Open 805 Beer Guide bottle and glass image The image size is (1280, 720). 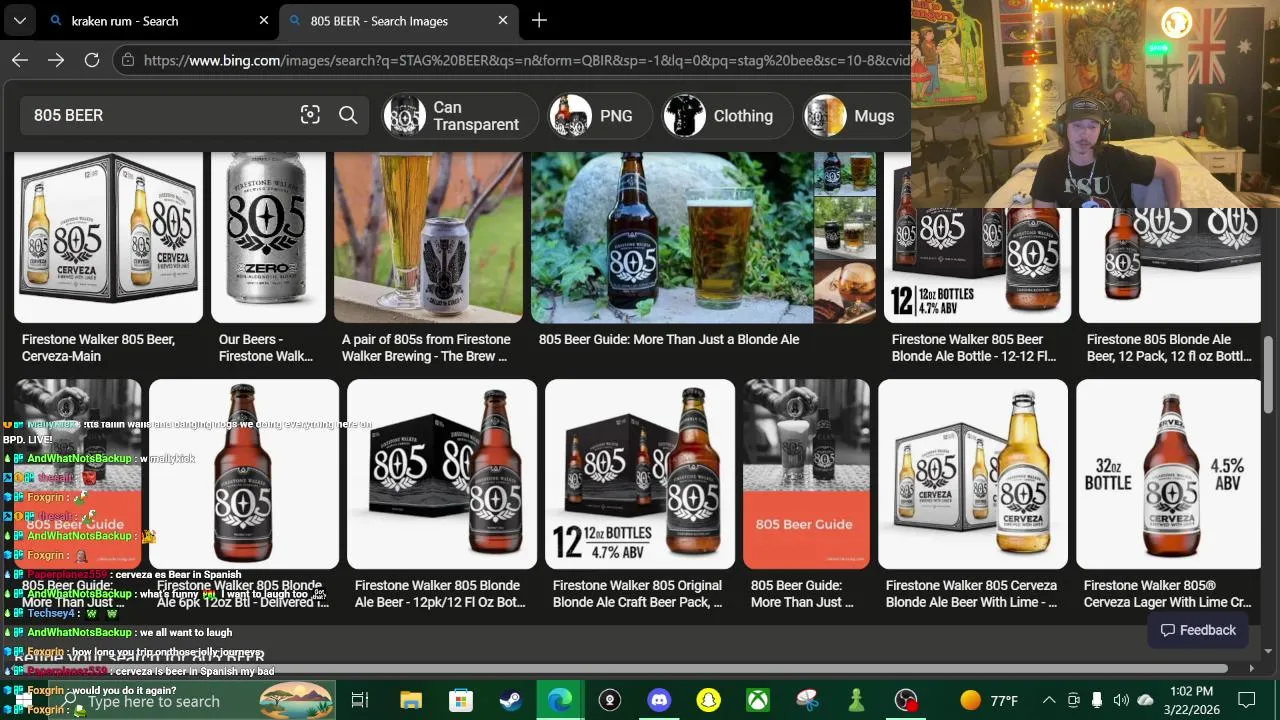coord(672,237)
